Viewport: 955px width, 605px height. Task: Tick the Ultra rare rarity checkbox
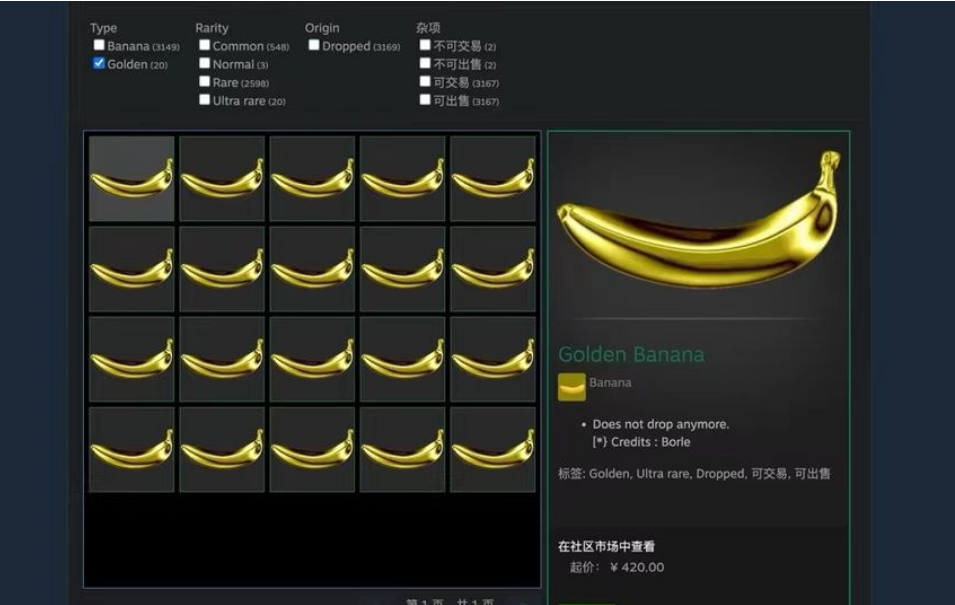[205, 100]
